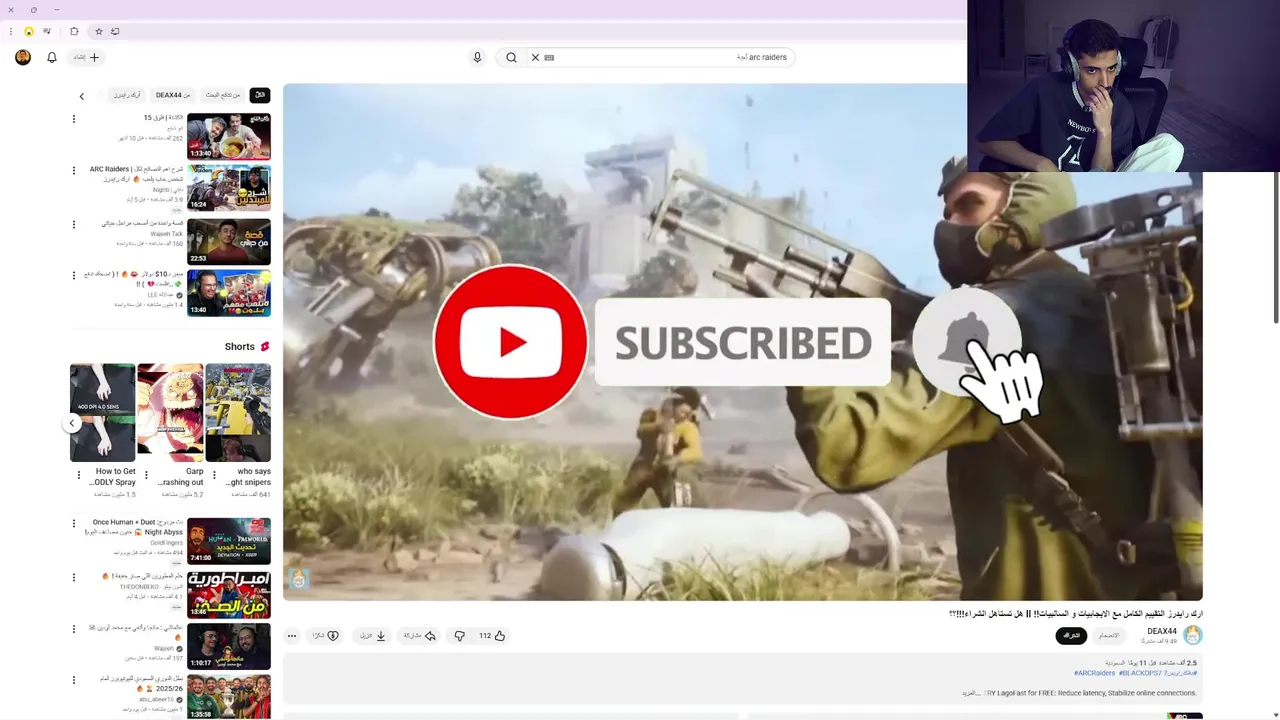Click the 'Shorts' section heading text
The width and height of the screenshot is (1280, 720).
(x=240, y=347)
